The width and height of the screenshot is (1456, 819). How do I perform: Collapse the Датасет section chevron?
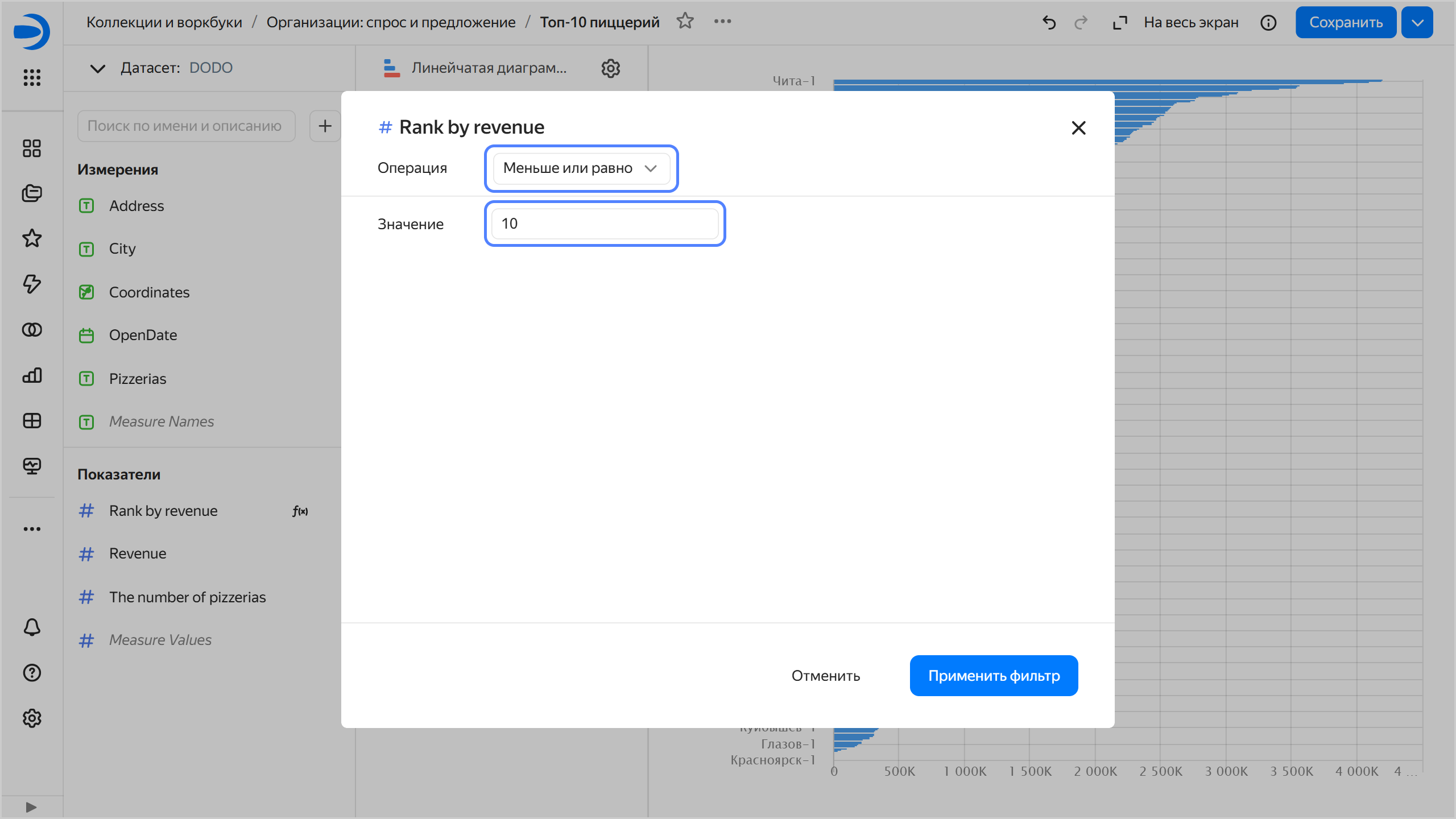pos(98,68)
